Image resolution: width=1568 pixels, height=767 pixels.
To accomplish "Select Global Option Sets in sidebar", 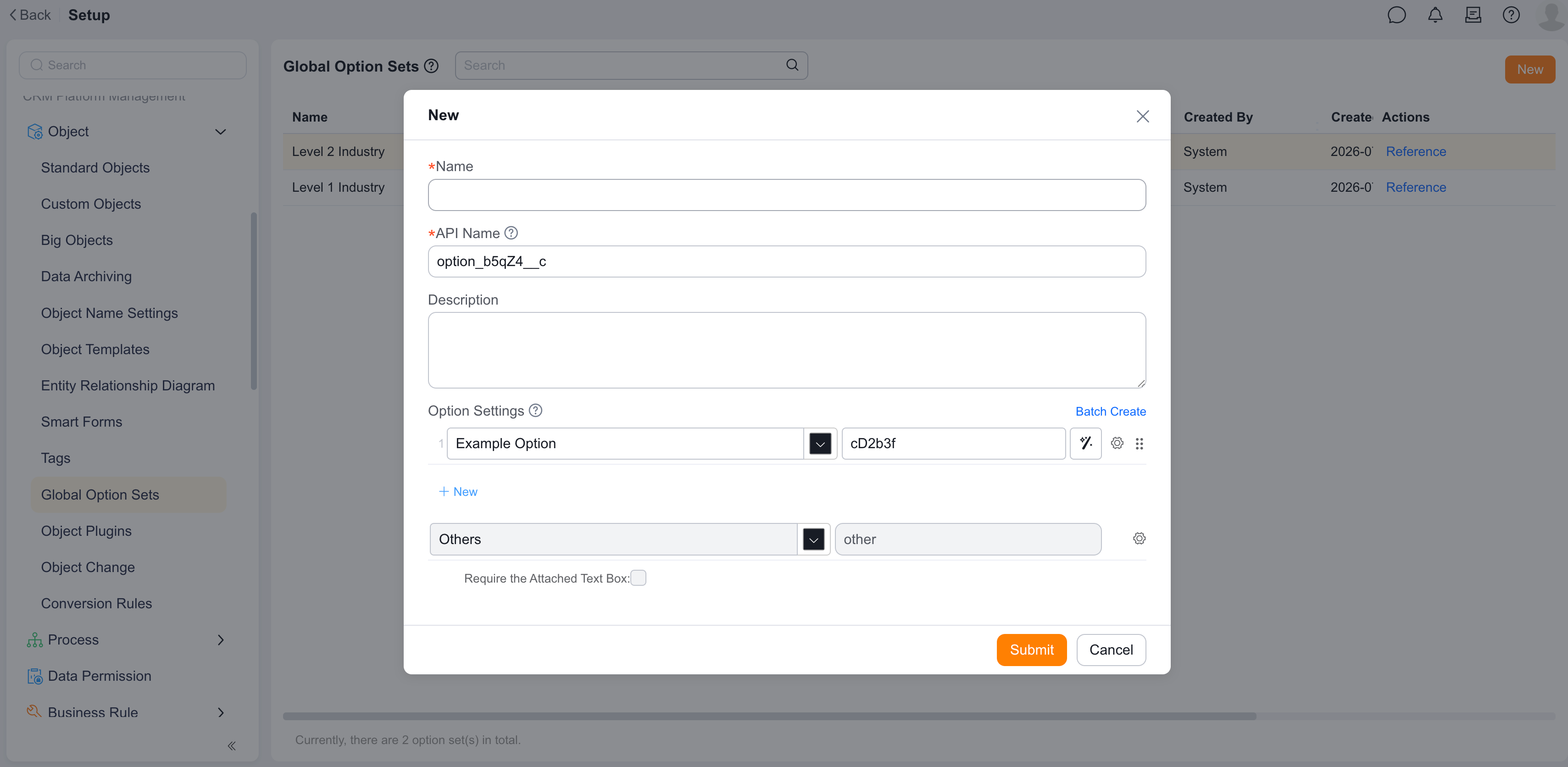I will pyautogui.click(x=128, y=495).
